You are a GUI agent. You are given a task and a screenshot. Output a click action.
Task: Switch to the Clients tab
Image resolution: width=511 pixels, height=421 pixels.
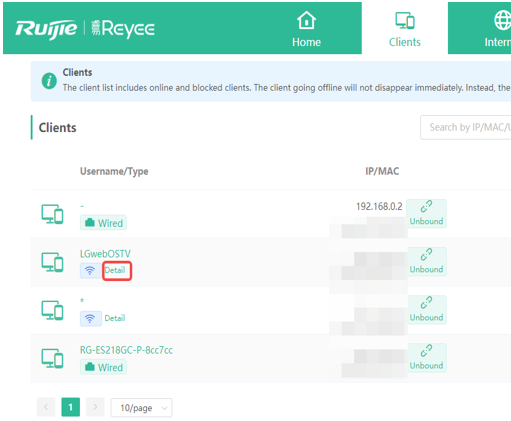(405, 29)
